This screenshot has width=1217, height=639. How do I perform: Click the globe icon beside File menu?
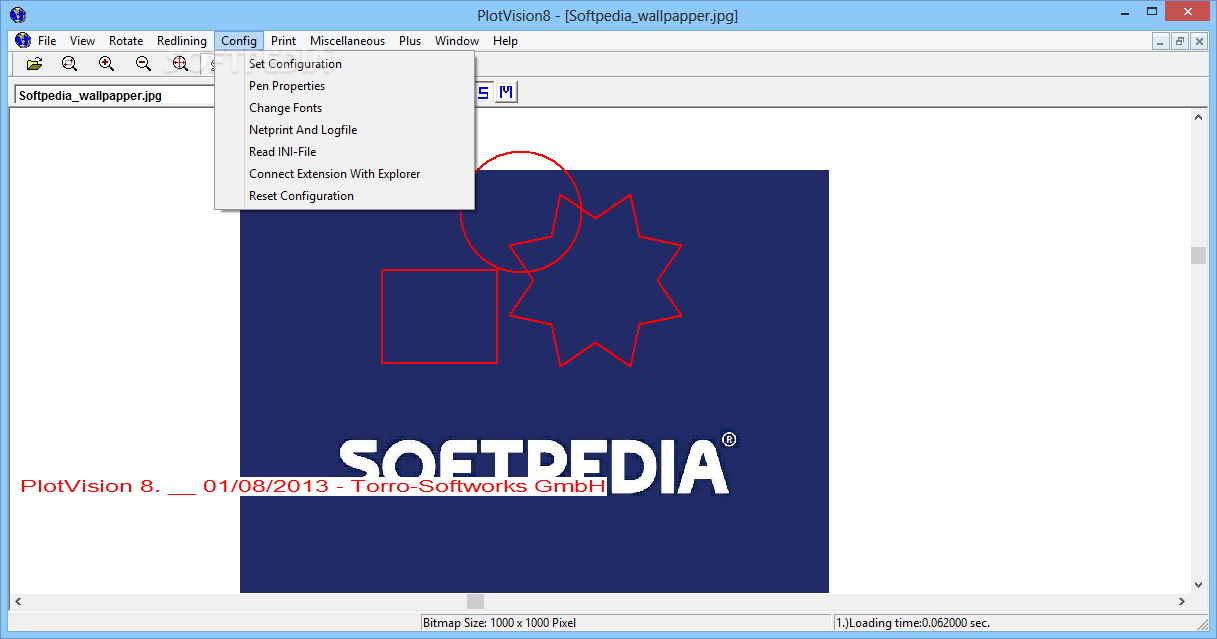click(x=23, y=41)
